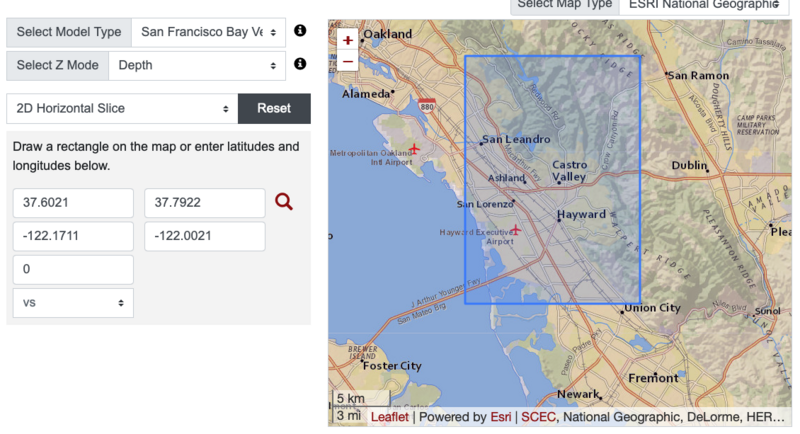This screenshot has width=800, height=434.
Task: Follow the Esri link in attribution
Action: point(501,417)
